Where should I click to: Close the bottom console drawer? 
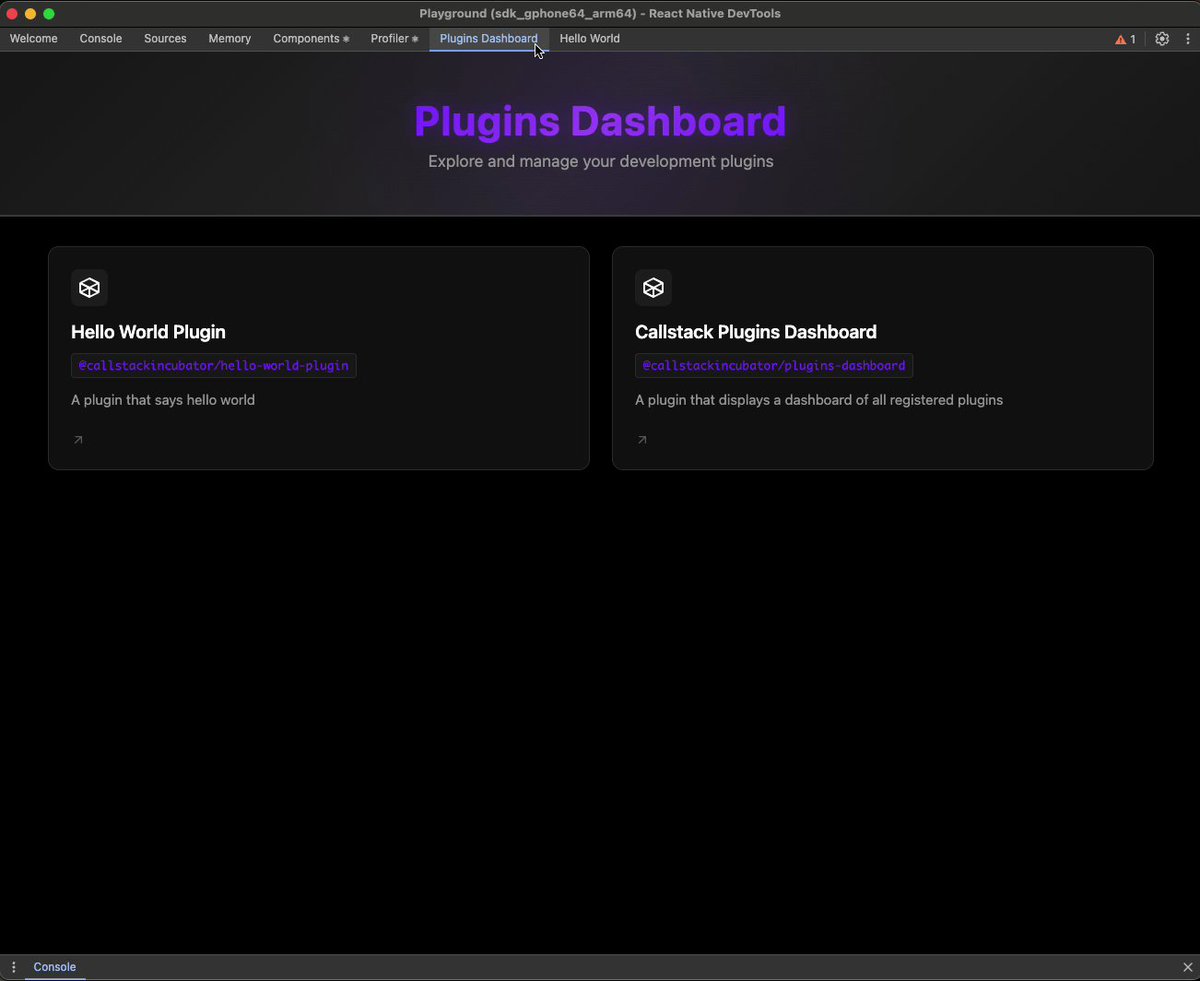[1188, 967]
